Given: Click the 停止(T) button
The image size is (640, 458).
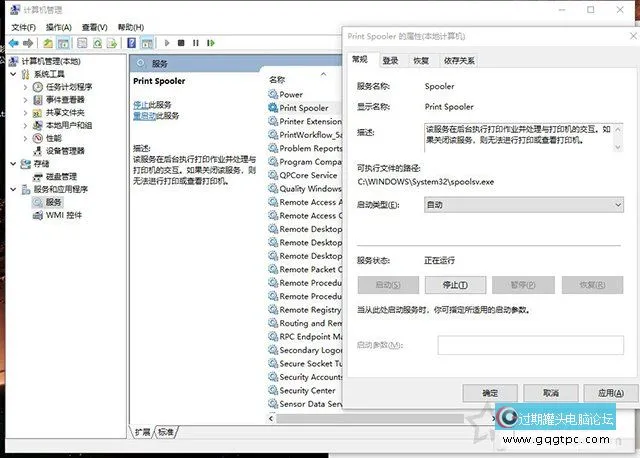Looking at the screenshot, I should tap(456, 285).
